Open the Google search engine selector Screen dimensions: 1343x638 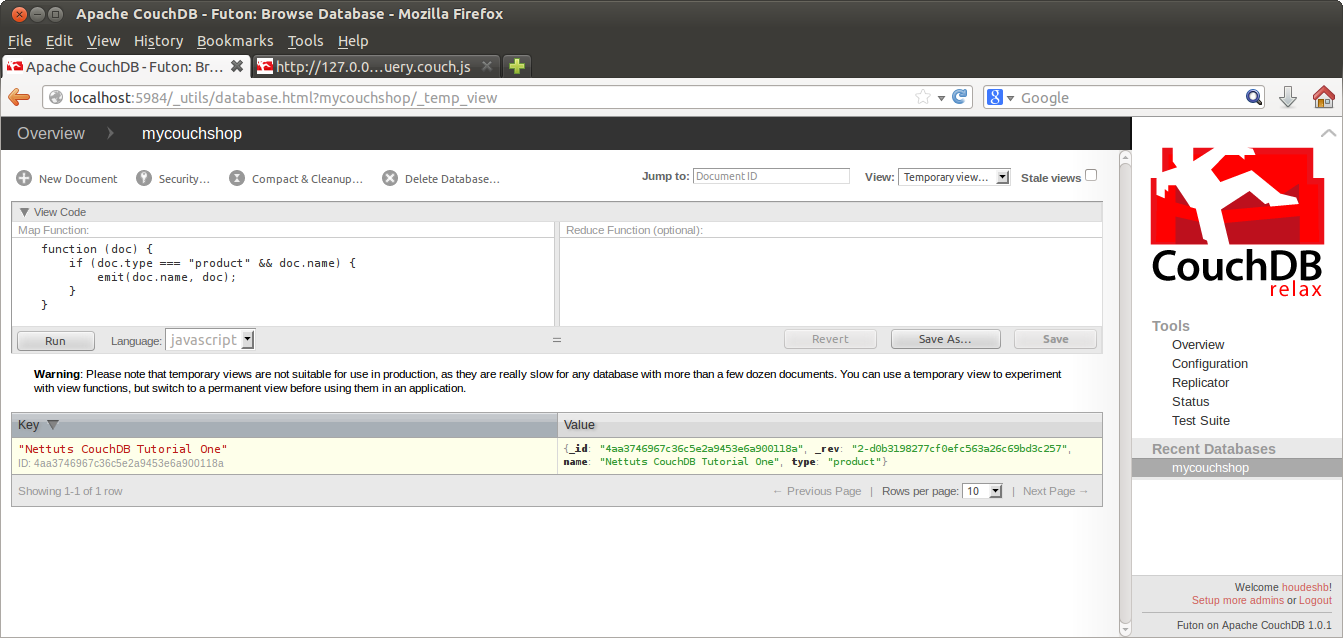tap(1001, 97)
